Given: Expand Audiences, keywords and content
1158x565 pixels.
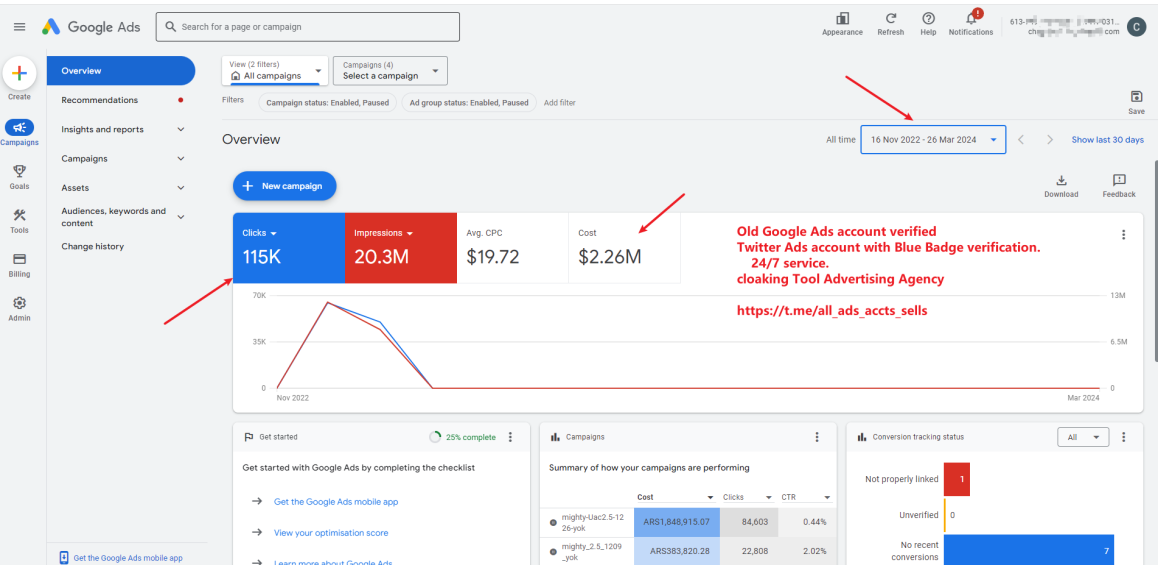Looking at the screenshot, I should 181,216.
